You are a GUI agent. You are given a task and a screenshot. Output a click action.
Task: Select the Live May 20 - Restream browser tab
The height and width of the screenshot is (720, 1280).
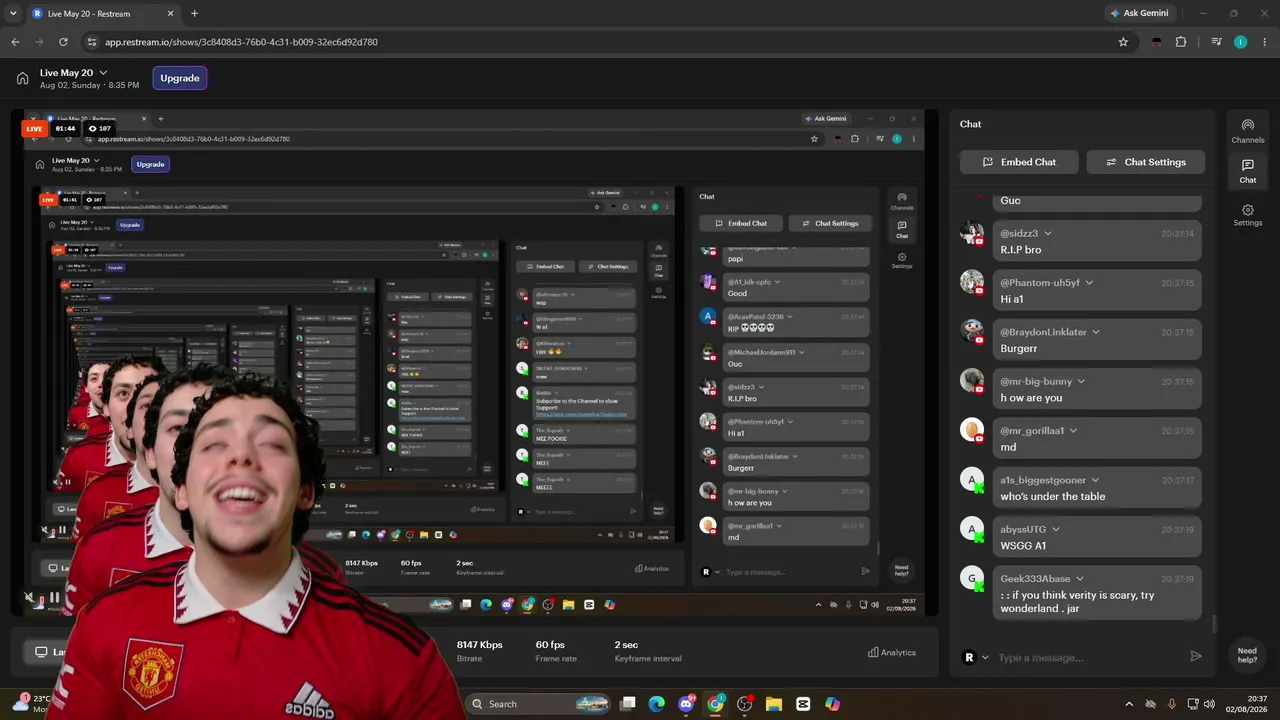[102, 14]
